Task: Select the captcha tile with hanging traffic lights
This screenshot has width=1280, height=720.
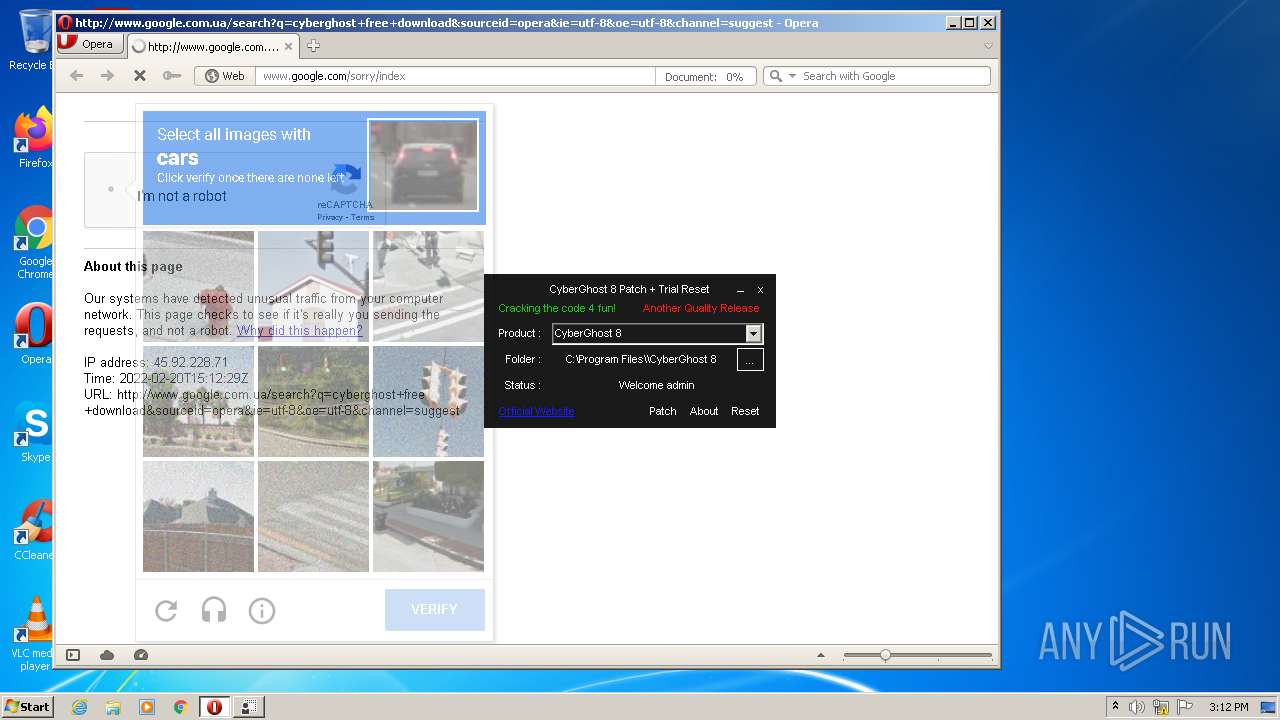Action: pyautogui.click(x=428, y=401)
